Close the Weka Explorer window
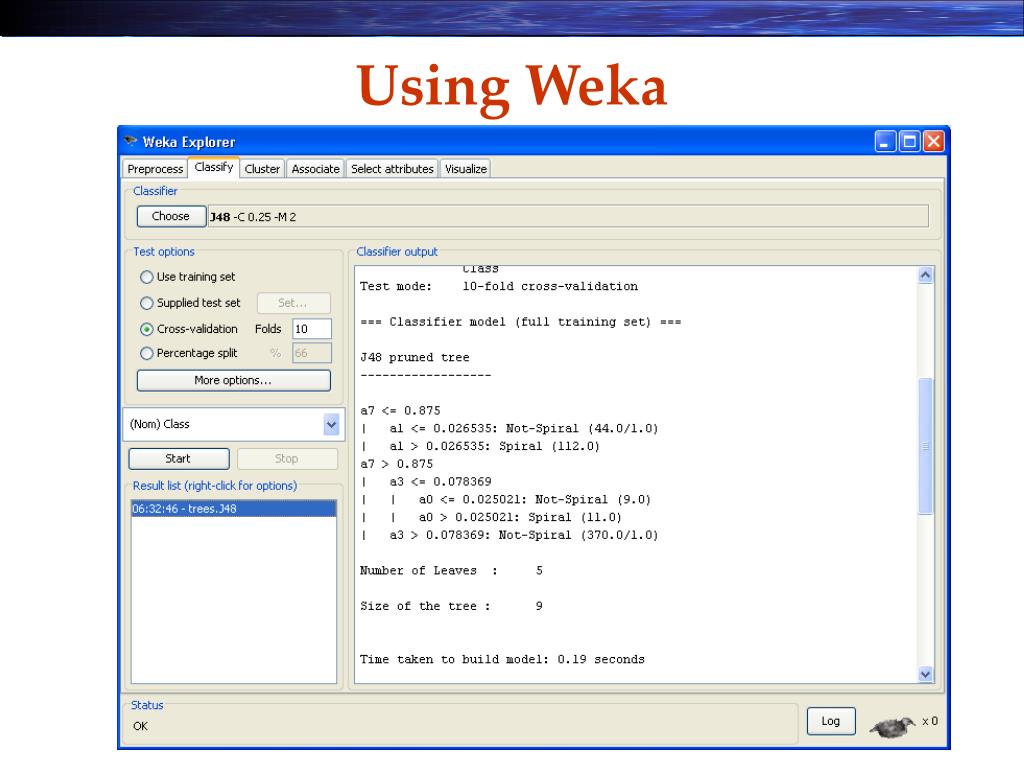This screenshot has height=768, width=1024. [934, 141]
